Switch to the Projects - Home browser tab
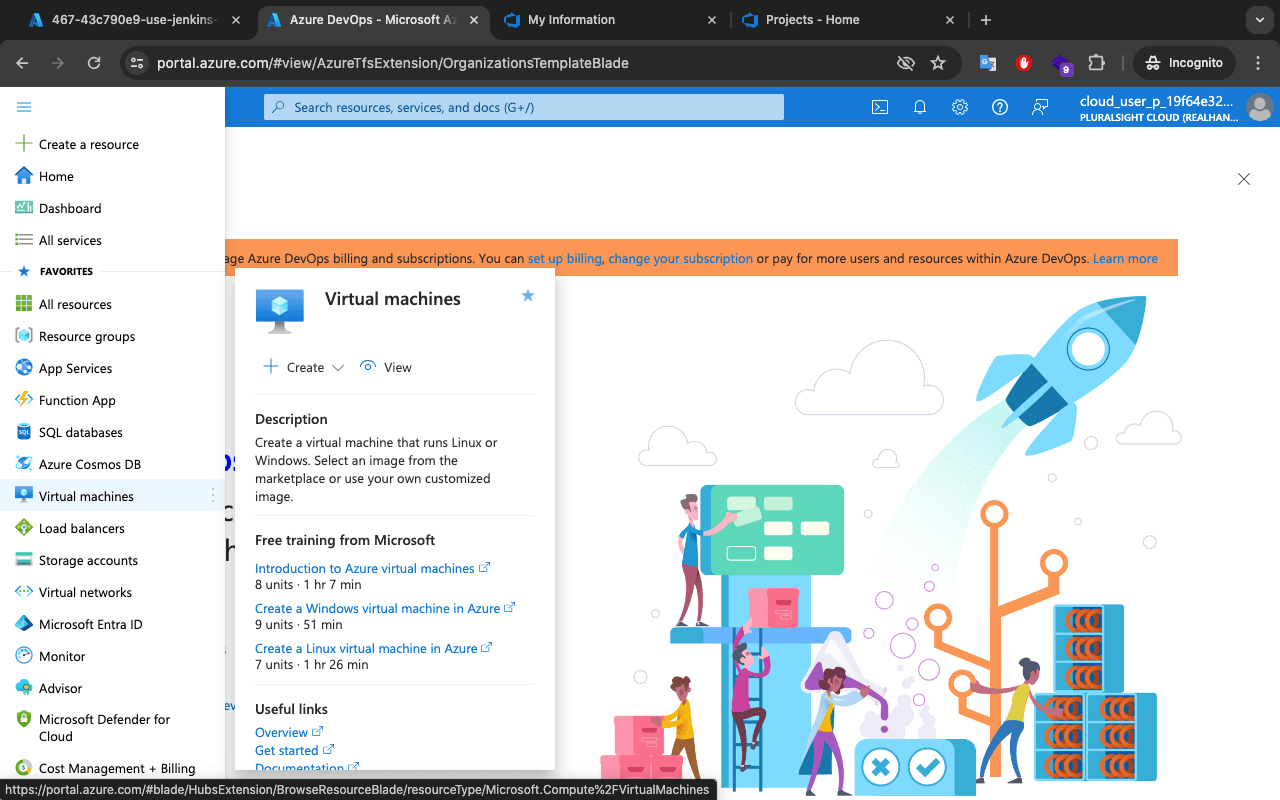This screenshot has width=1280, height=800. [x=848, y=20]
